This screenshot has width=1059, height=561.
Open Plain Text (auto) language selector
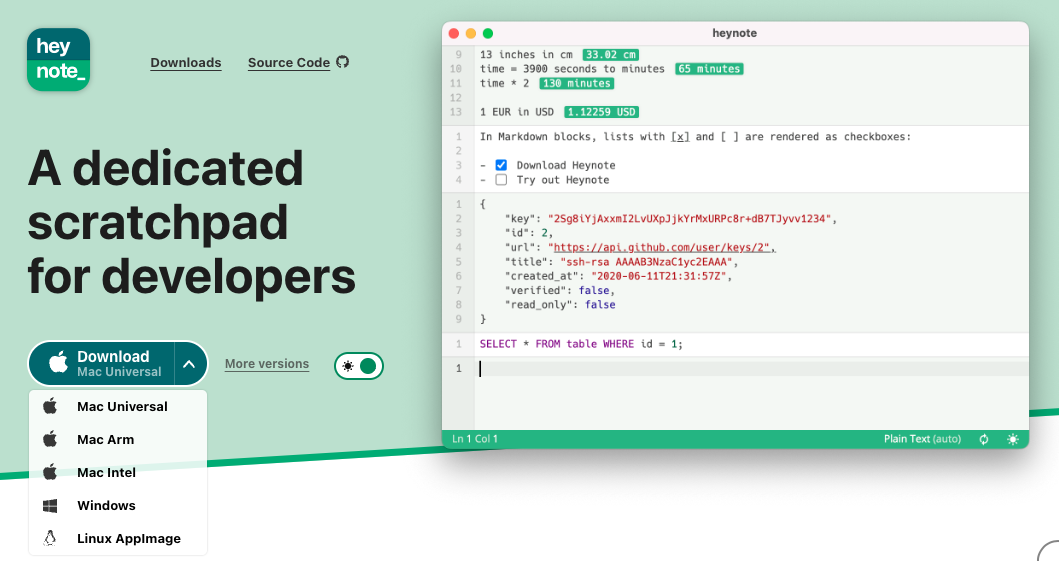click(x=922, y=439)
